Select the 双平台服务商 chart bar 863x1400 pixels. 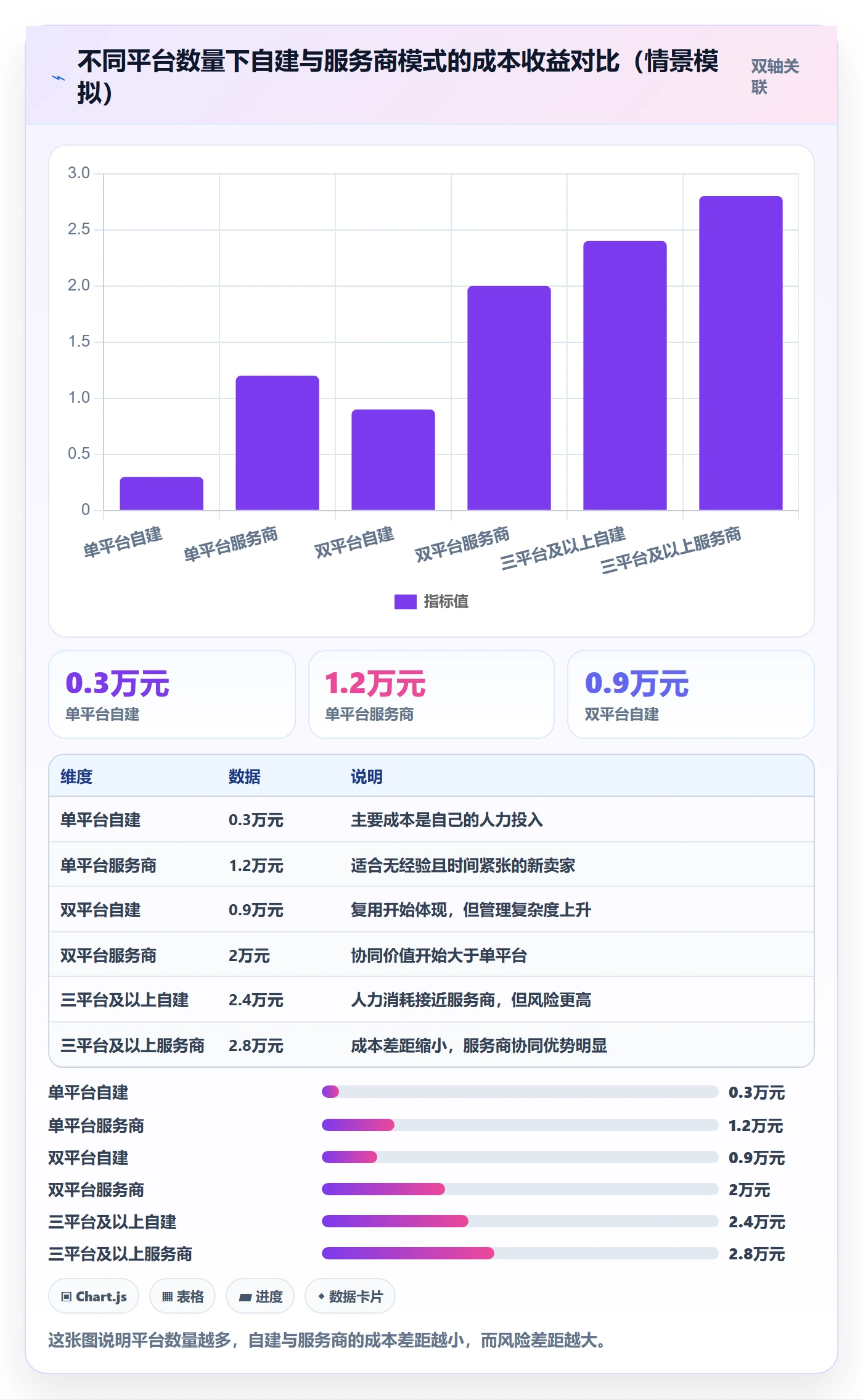pos(509,398)
